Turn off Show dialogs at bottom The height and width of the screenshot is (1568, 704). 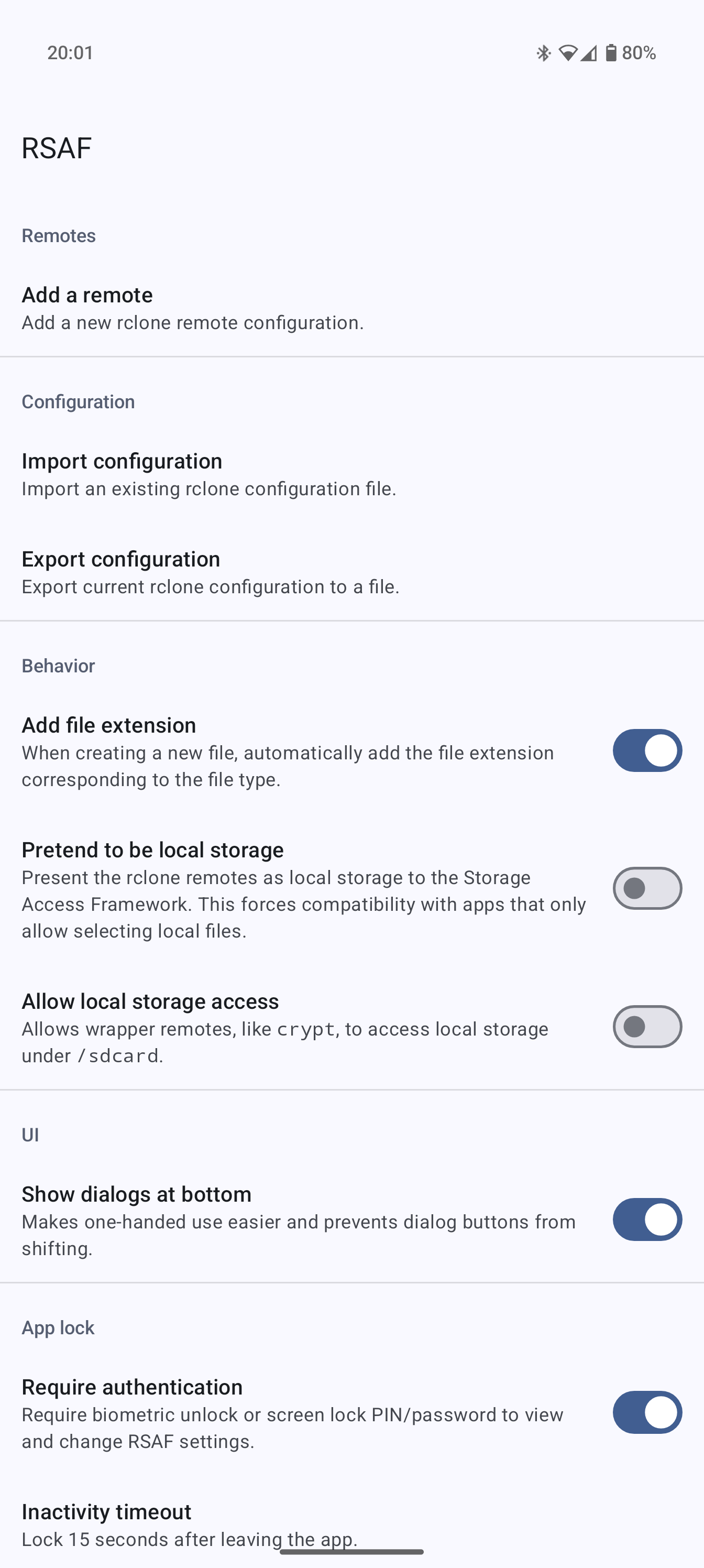647,1219
